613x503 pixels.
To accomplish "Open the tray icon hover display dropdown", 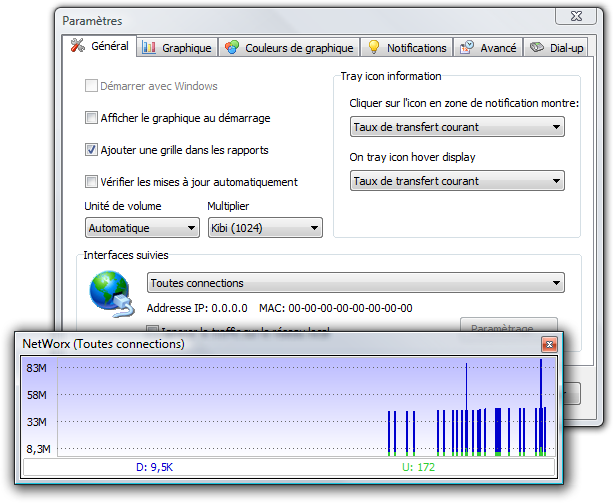I will [x=457, y=181].
